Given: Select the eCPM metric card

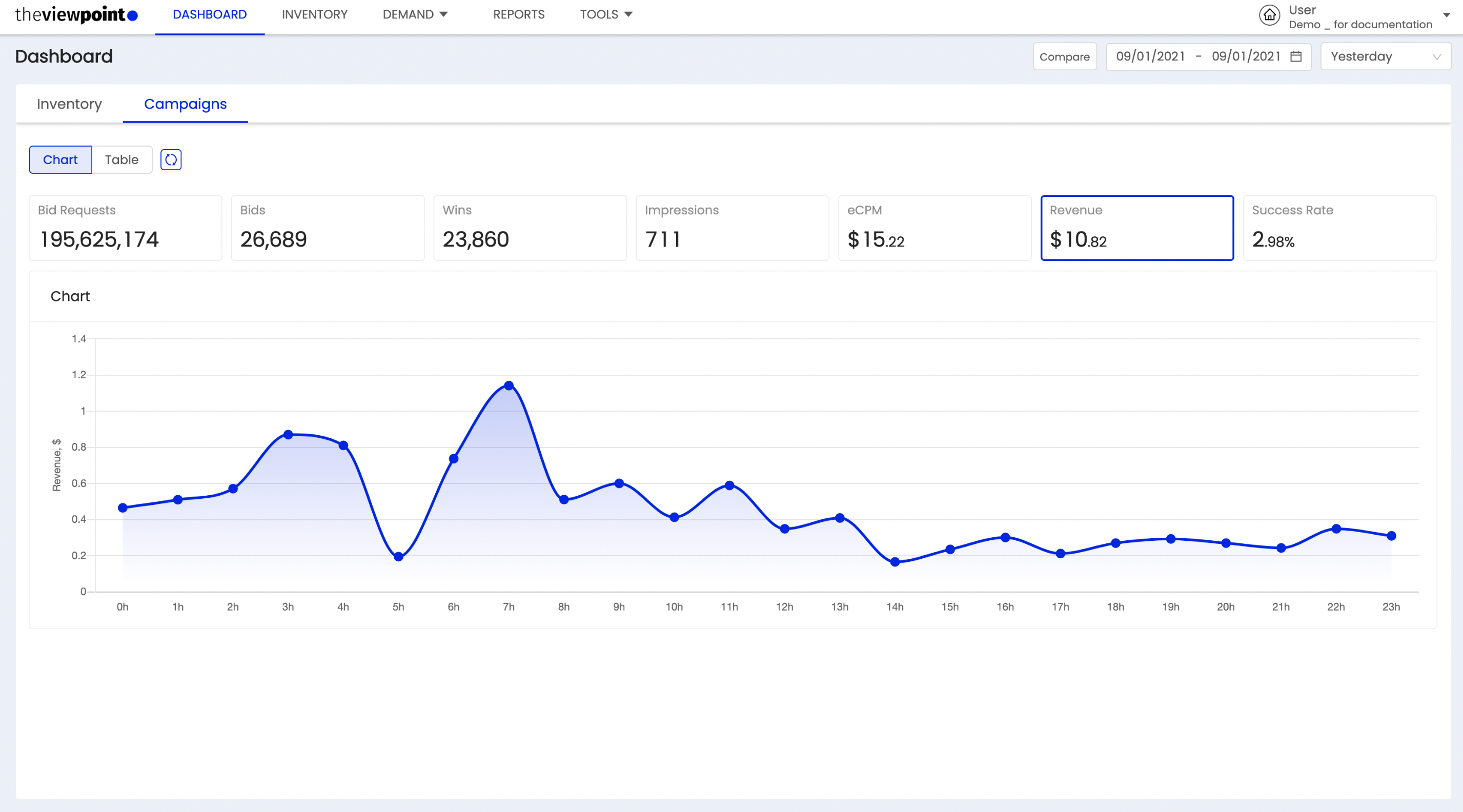Looking at the screenshot, I should (x=935, y=228).
